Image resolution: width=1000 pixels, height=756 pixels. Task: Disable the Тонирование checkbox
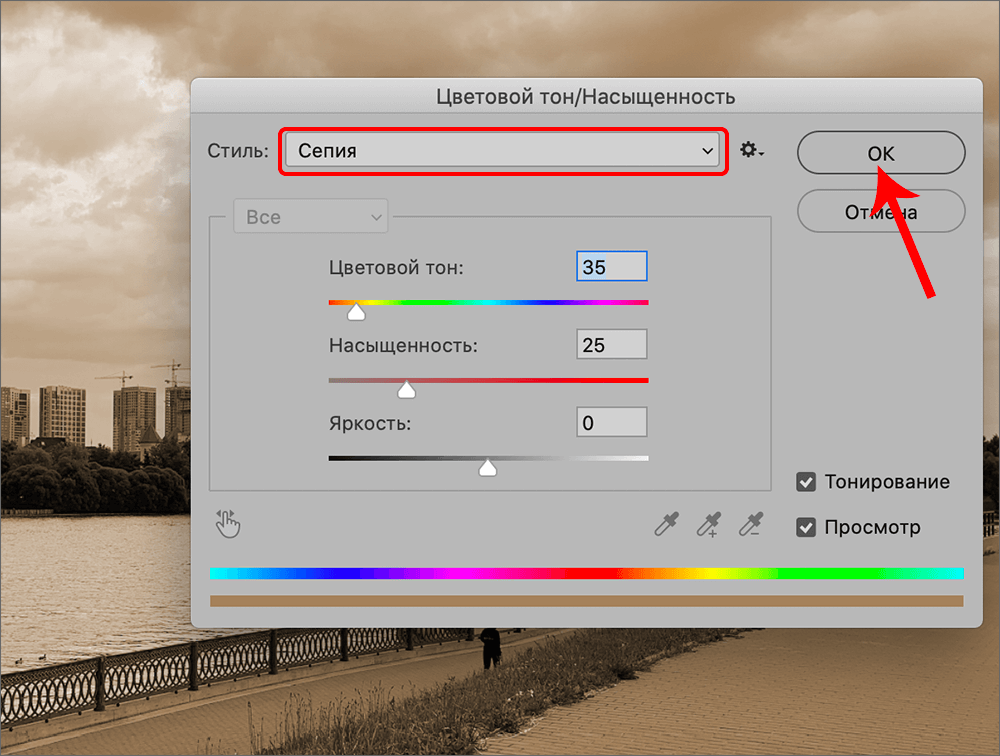806,482
